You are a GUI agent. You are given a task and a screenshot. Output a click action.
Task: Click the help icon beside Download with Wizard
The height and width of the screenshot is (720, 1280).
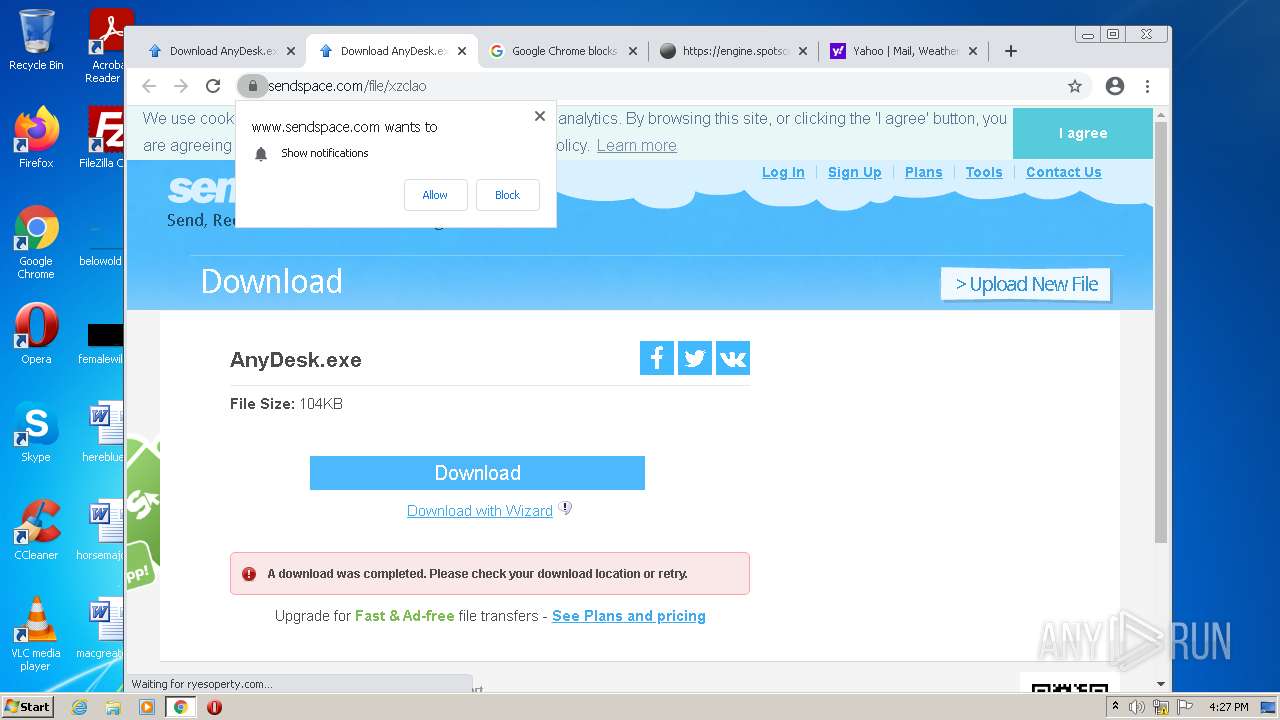click(x=565, y=508)
